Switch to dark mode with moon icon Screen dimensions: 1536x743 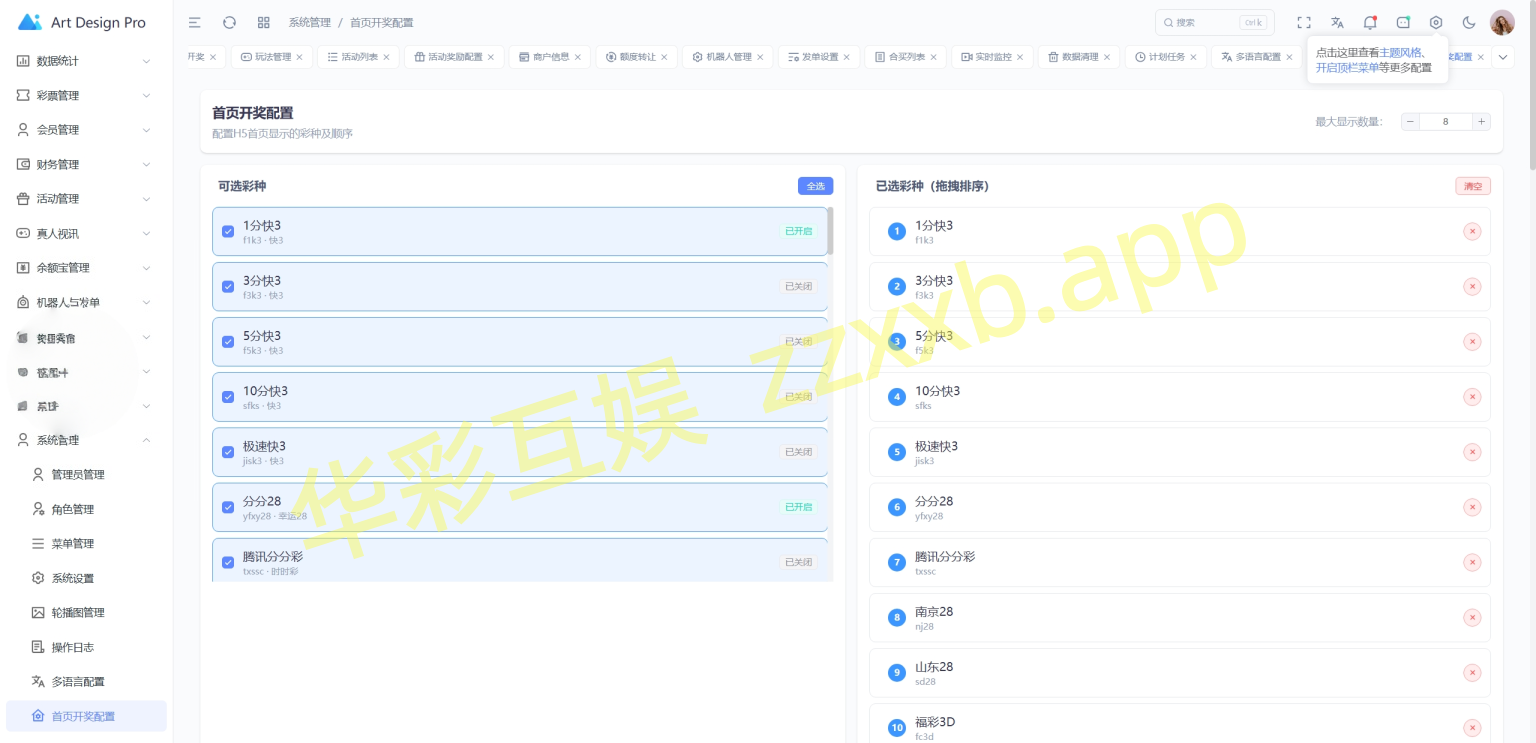pos(1468,23)
